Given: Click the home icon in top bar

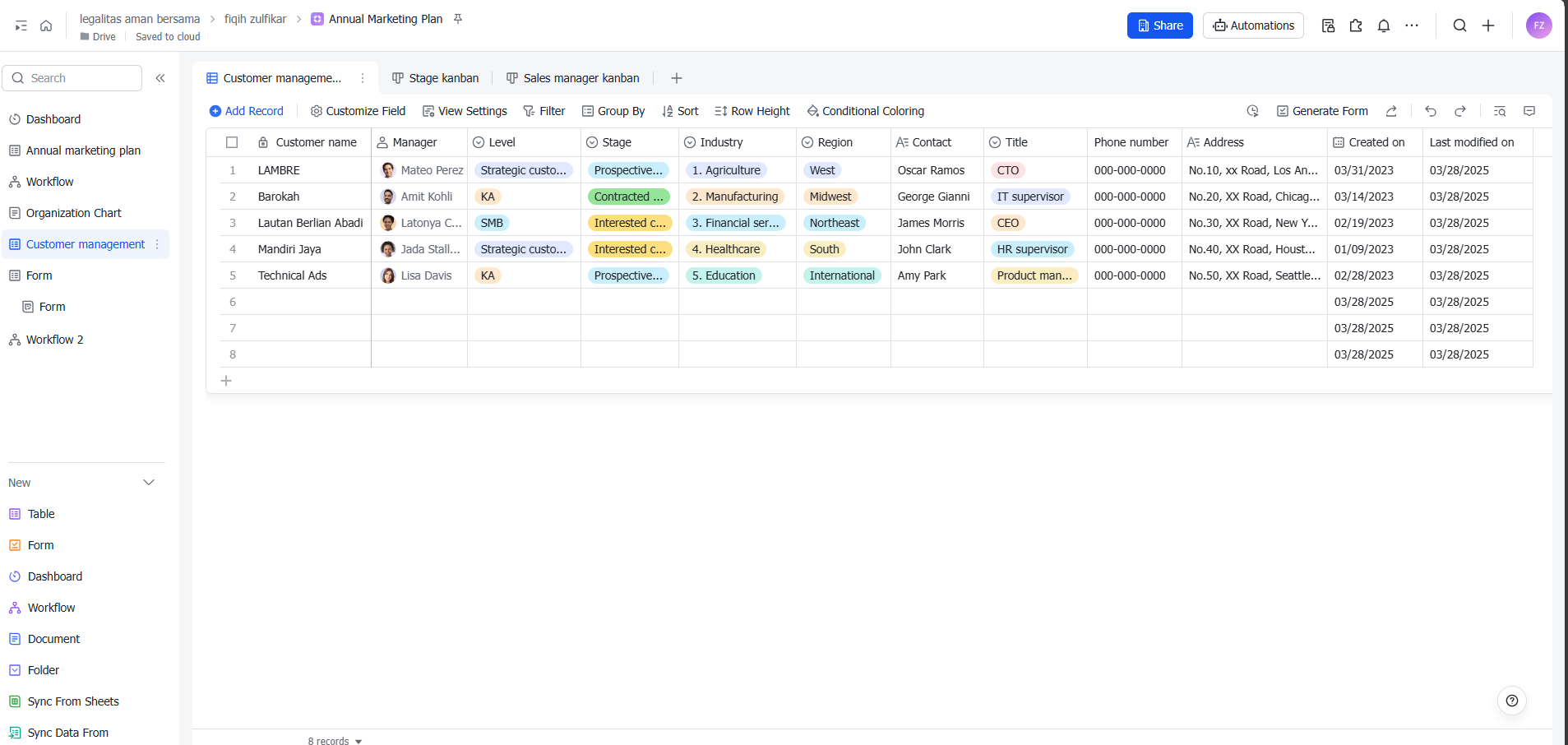Looking at the screenshot, I should tap(46, 25).
